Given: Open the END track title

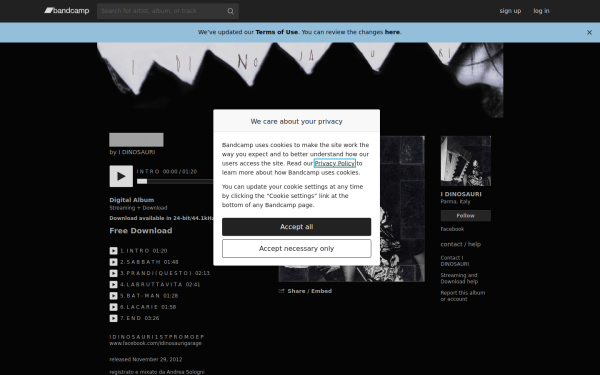Looking at the screenshot, I should click(134, 318).
